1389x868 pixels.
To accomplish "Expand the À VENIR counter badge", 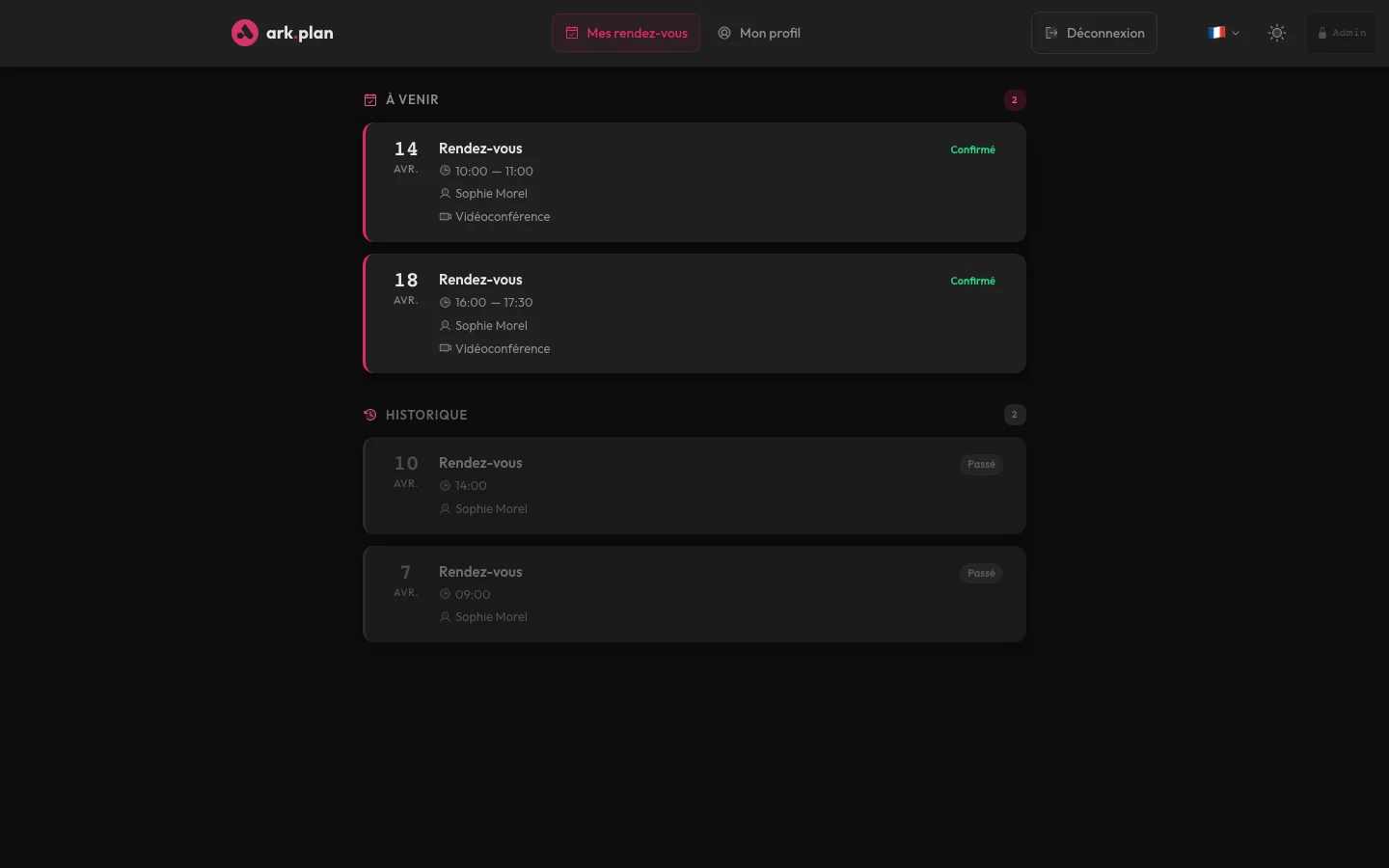I will tap(1014, 99).
